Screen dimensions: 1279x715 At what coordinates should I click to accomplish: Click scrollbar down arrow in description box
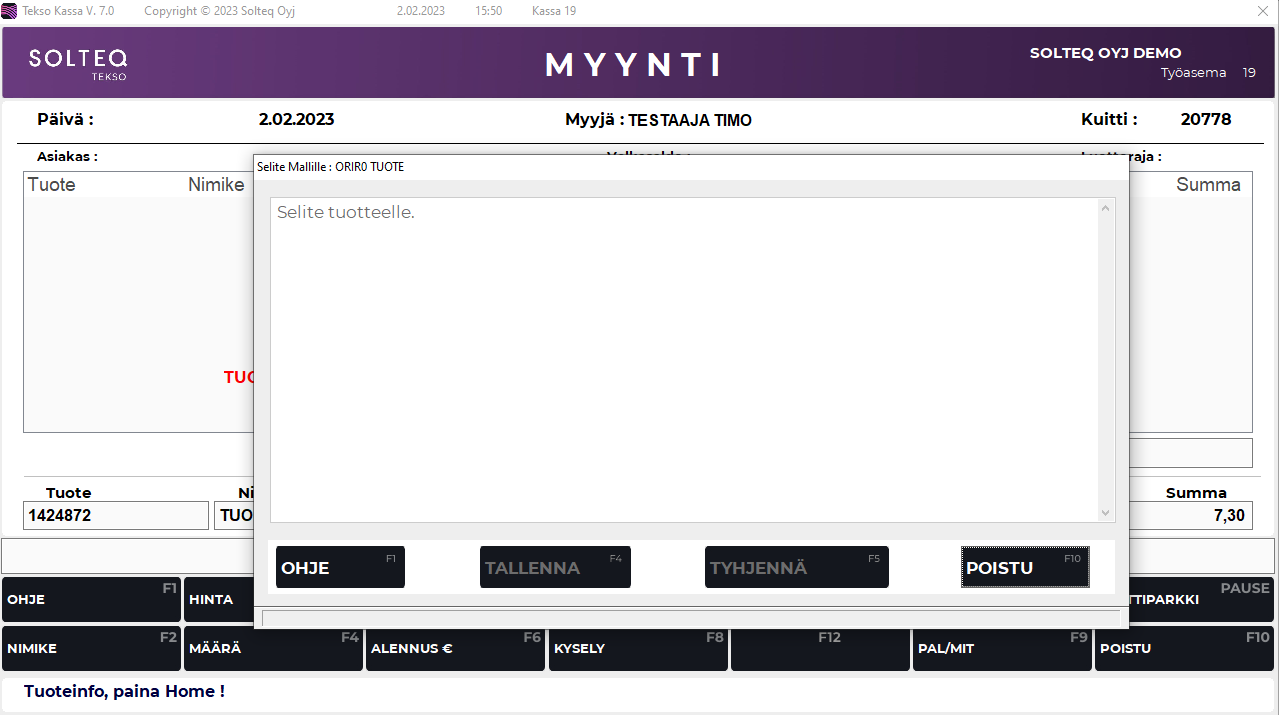pyautogui.click(x=1105, y=513)
